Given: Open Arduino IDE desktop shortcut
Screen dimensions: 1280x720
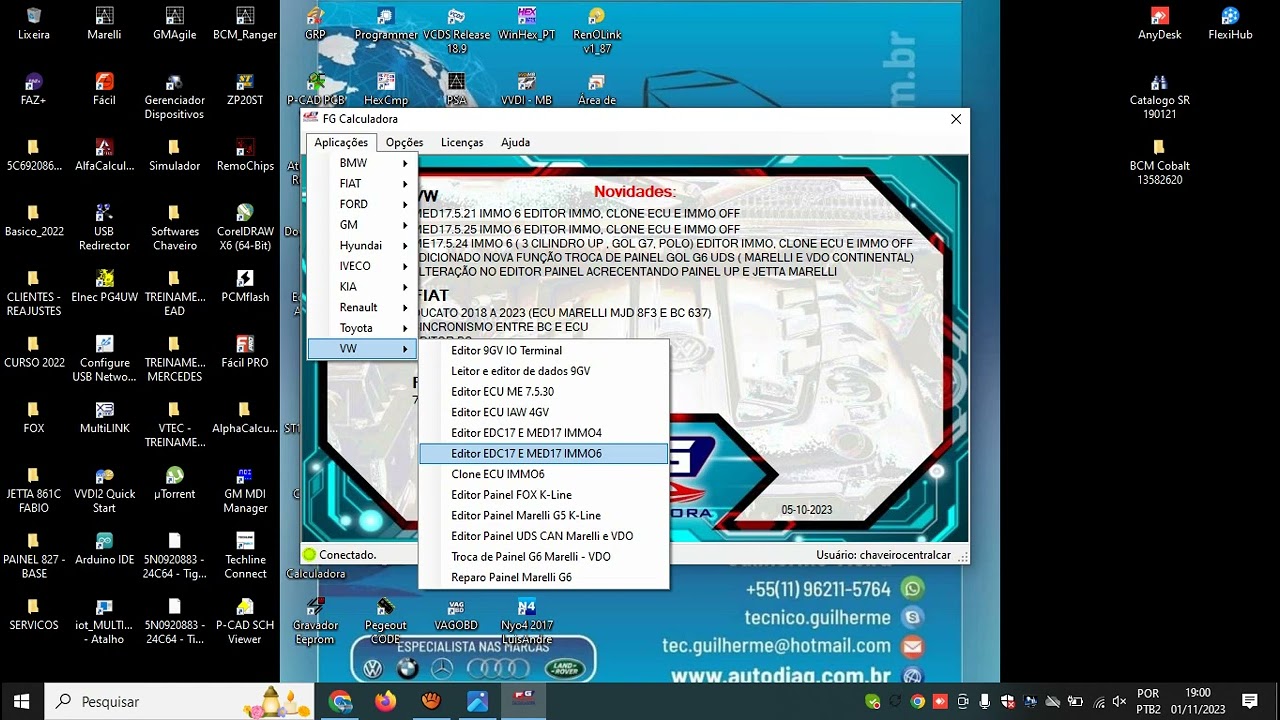Looking at the screenshot, I should click(104, 549).
